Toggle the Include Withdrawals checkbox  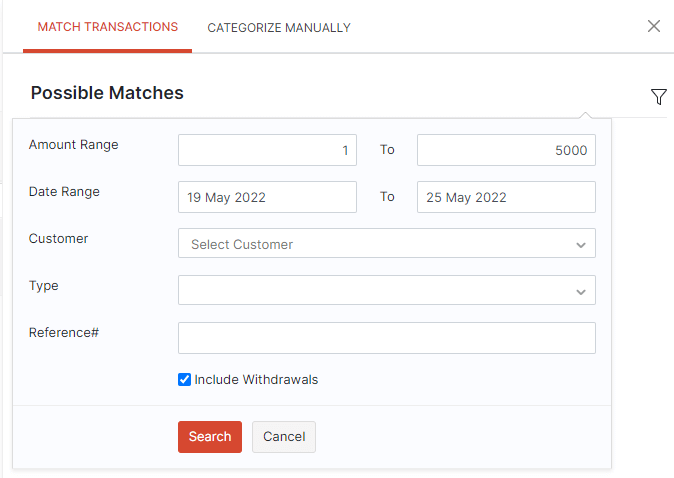tap(184, 380)
